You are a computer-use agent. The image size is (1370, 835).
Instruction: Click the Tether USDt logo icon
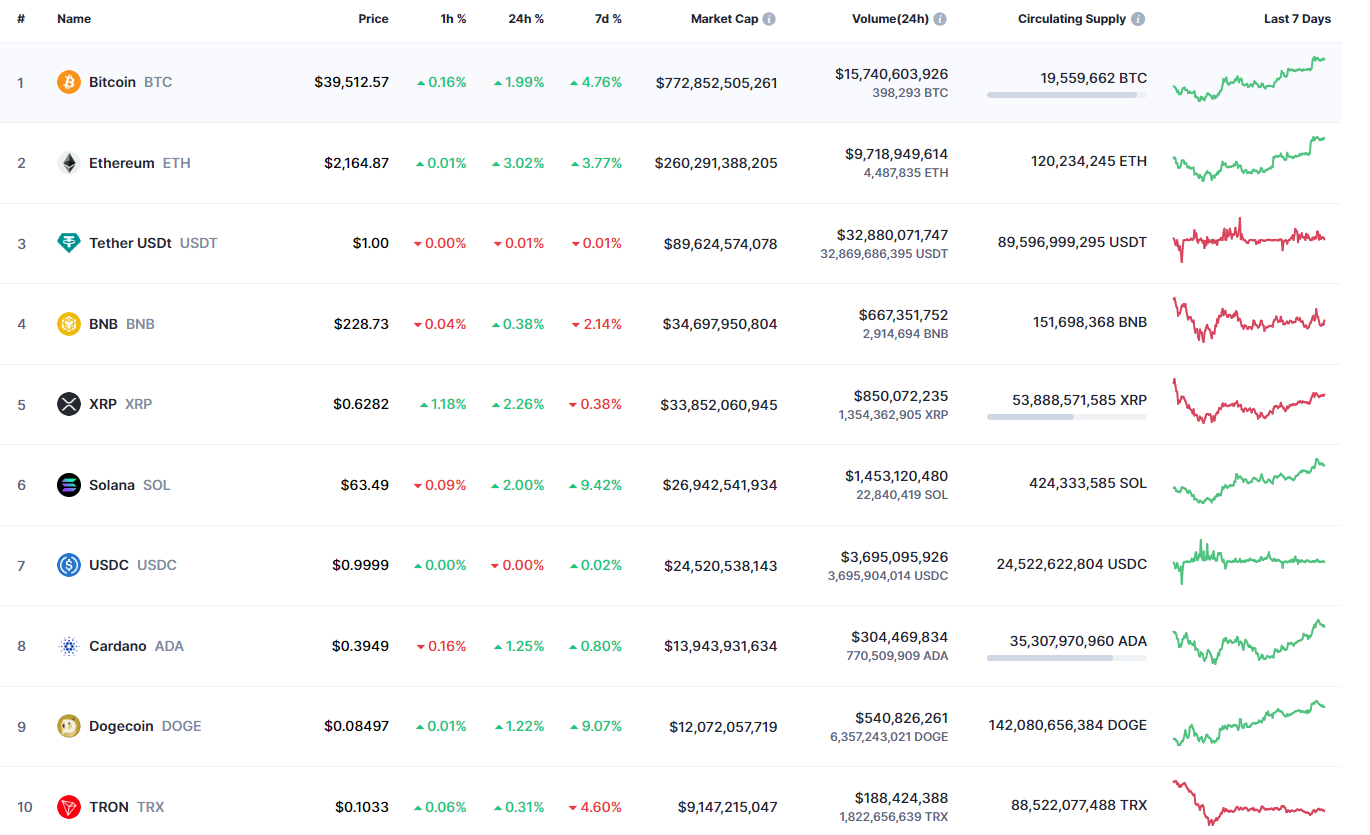pyautogui.click(x=69, y=243)
